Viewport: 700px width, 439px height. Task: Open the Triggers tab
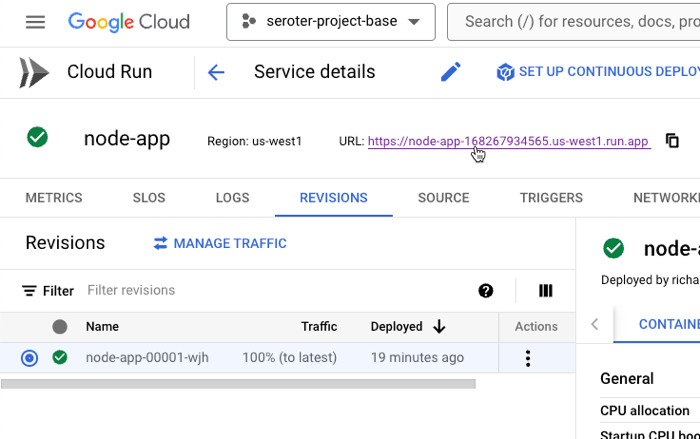[551, 198]
